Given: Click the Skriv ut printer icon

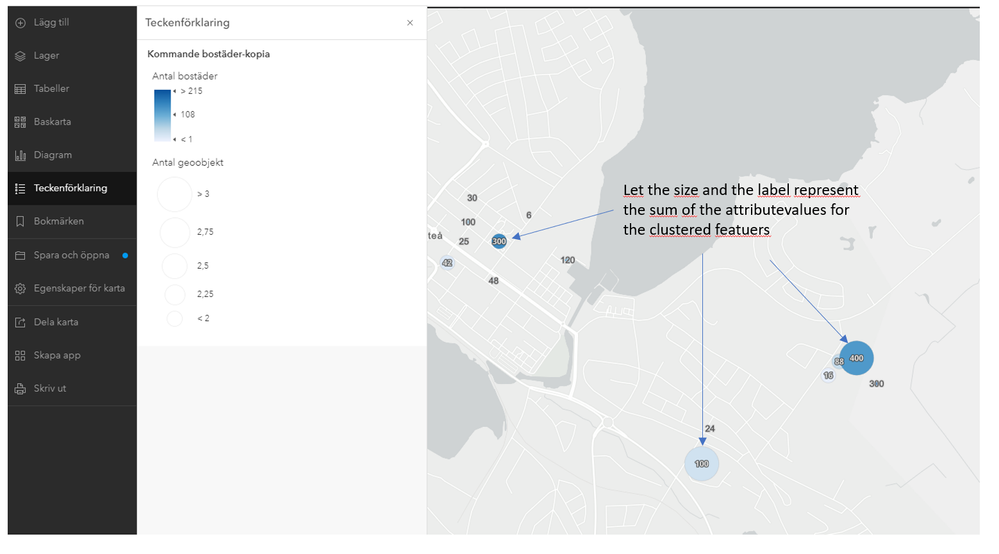Looking at the screenshot, I should pyautogui.click(x=20, y=388).
